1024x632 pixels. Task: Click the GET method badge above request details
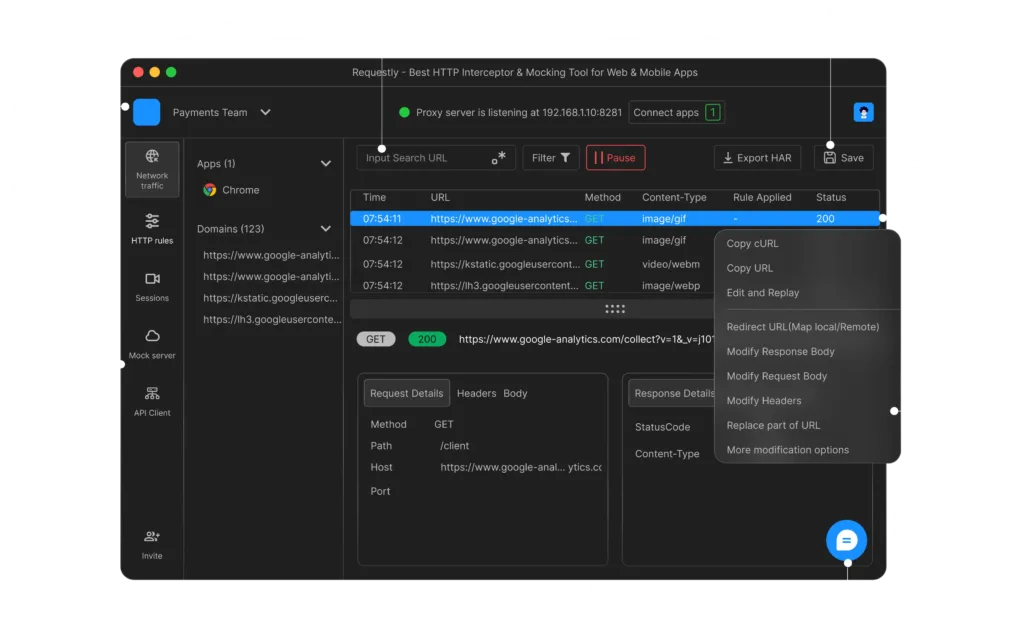[376, 340]
